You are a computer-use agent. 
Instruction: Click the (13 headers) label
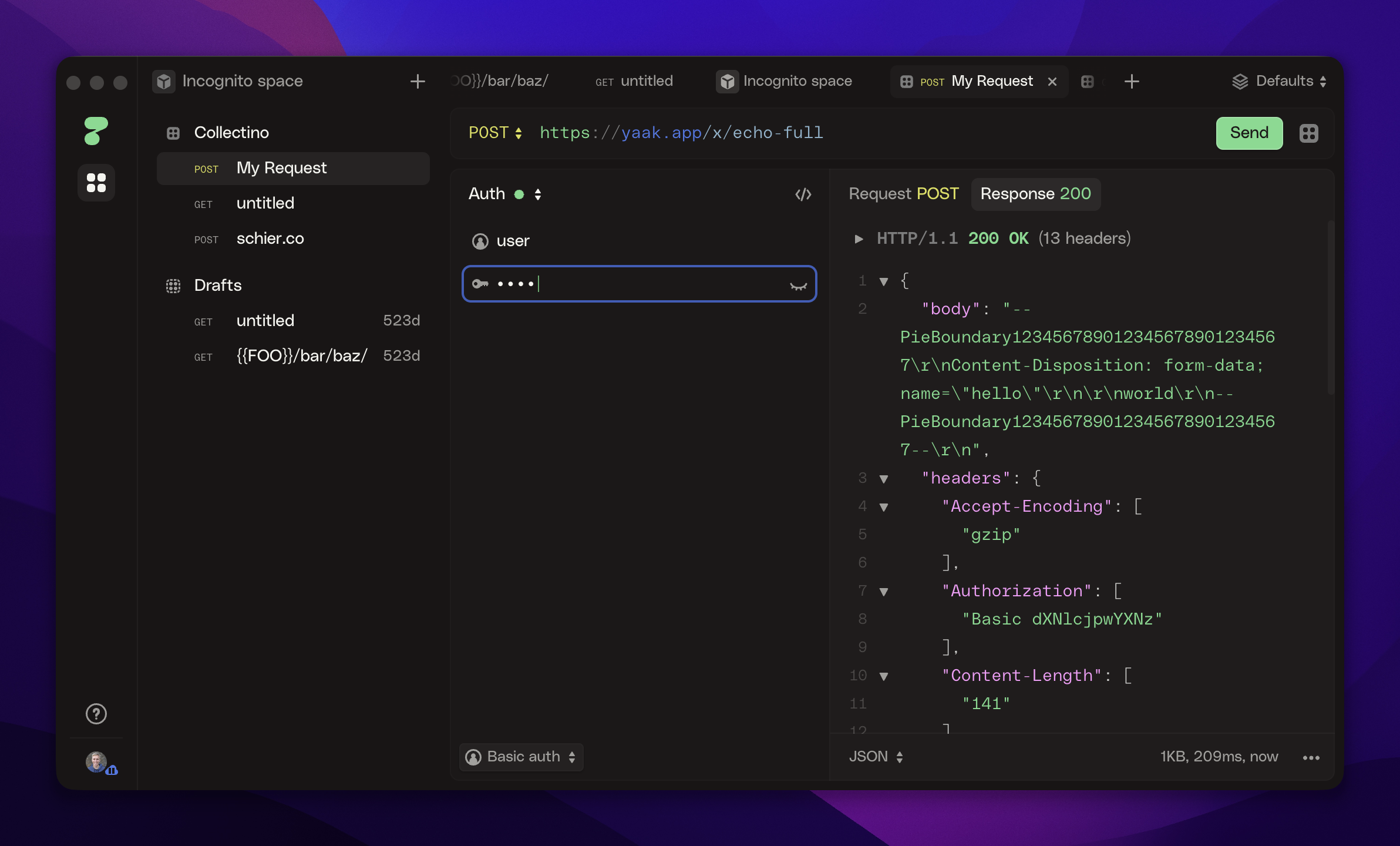coord(1085,239)
